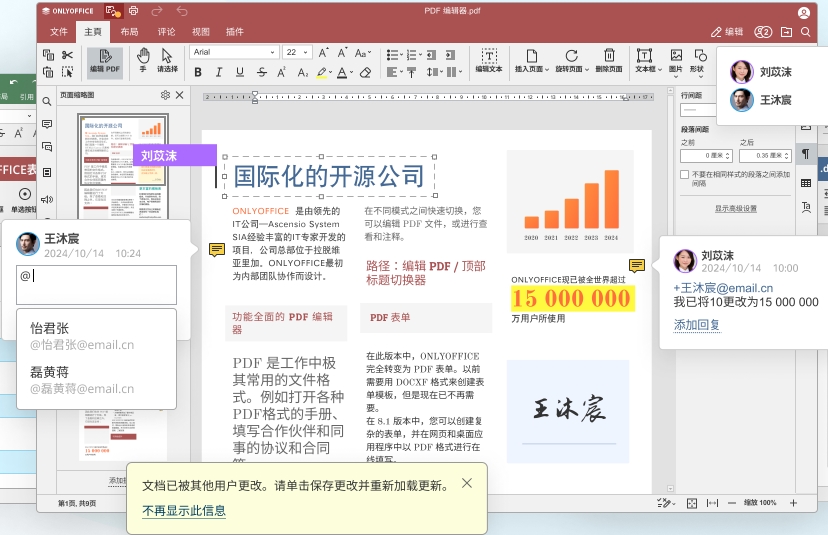The height and width of the screenshot is (535, 828).
Task: Open the font size 22 dropdown
Action: point(296,52)
